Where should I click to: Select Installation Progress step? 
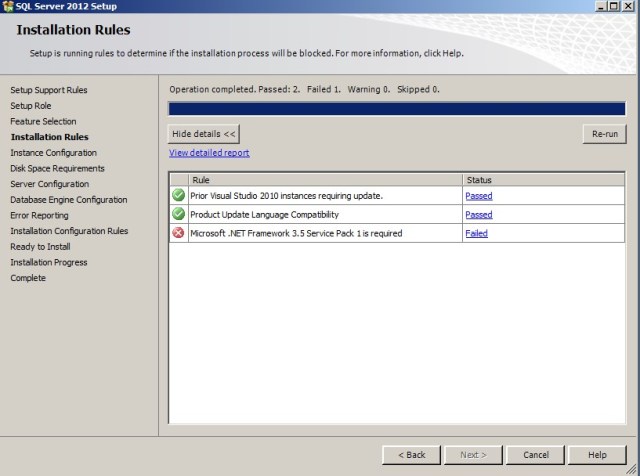tap(49, 262)
